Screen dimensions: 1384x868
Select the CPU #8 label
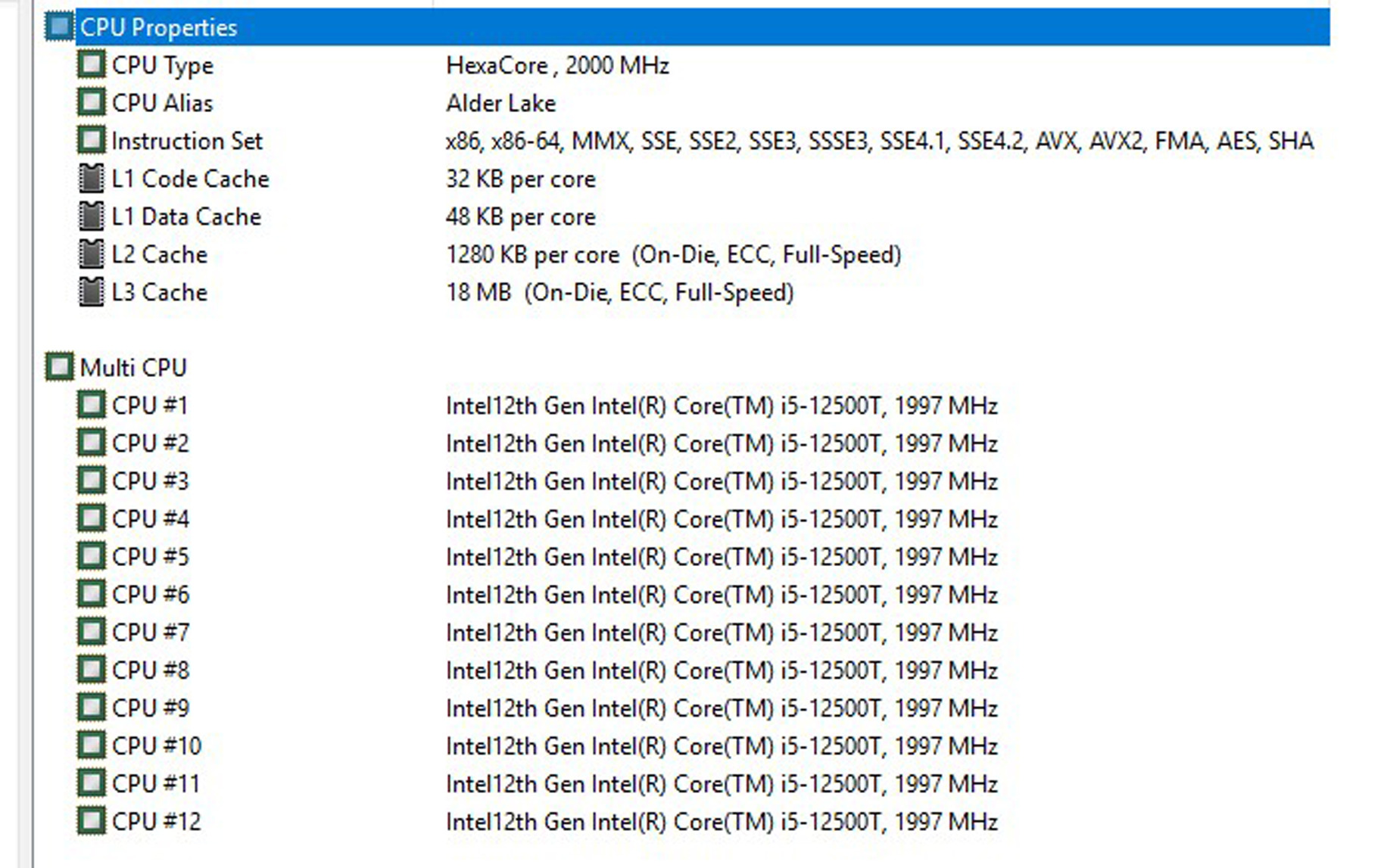click(150, 670)
